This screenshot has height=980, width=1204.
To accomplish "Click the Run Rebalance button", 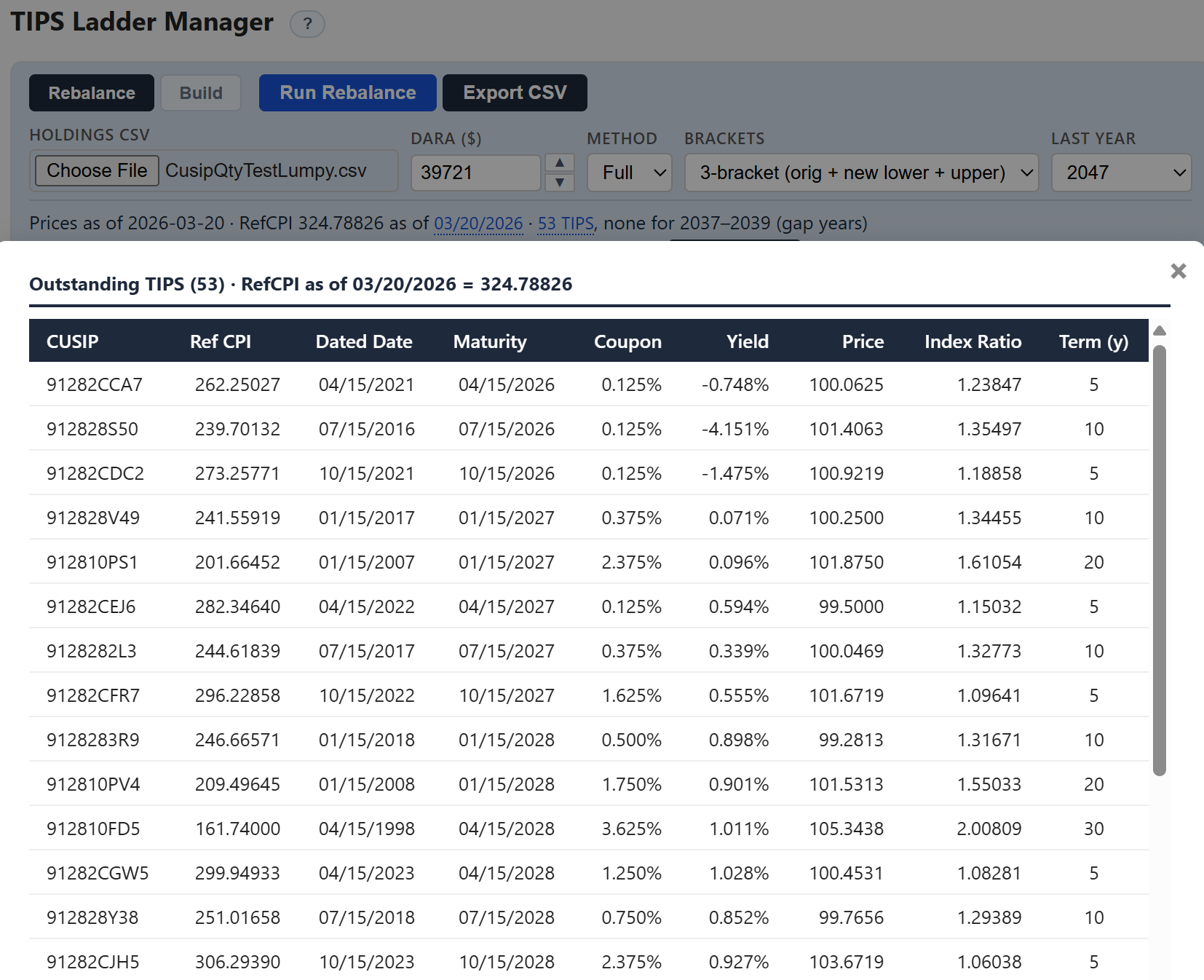I will (x=348, y=92).
